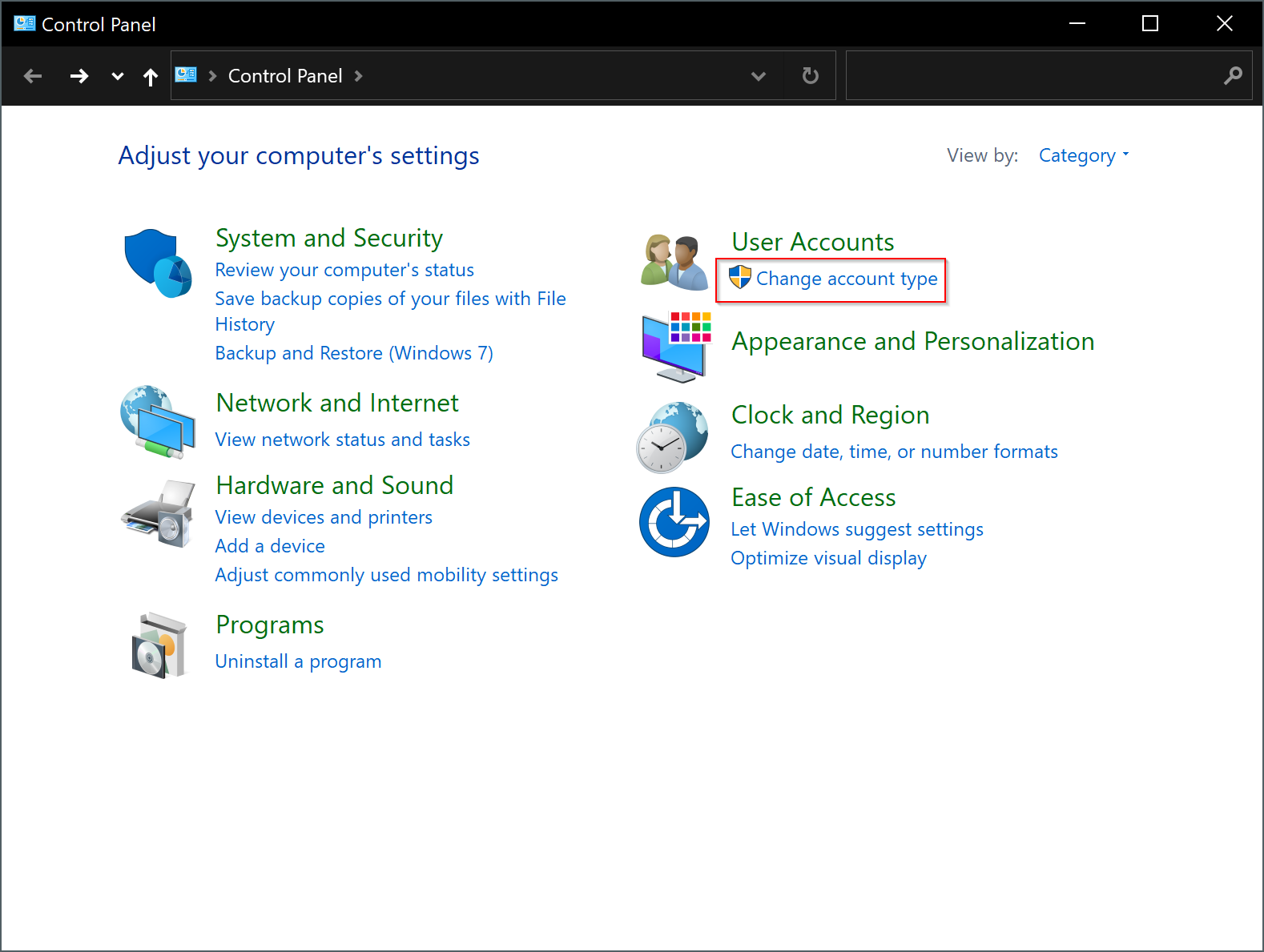The image size is (1264, 952).
Task: Click the UAC shield beside Change account type
Action: click(x=740, y=277)
